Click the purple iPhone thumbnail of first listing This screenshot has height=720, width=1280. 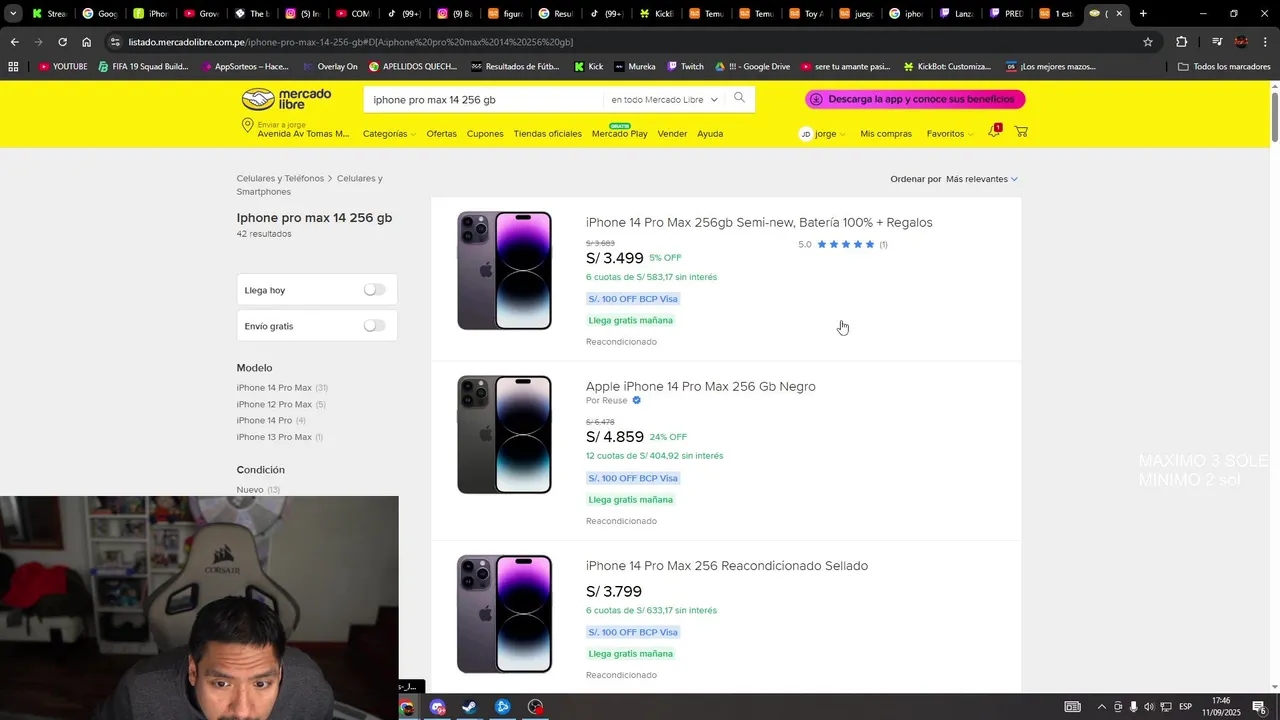click(504, 271)
